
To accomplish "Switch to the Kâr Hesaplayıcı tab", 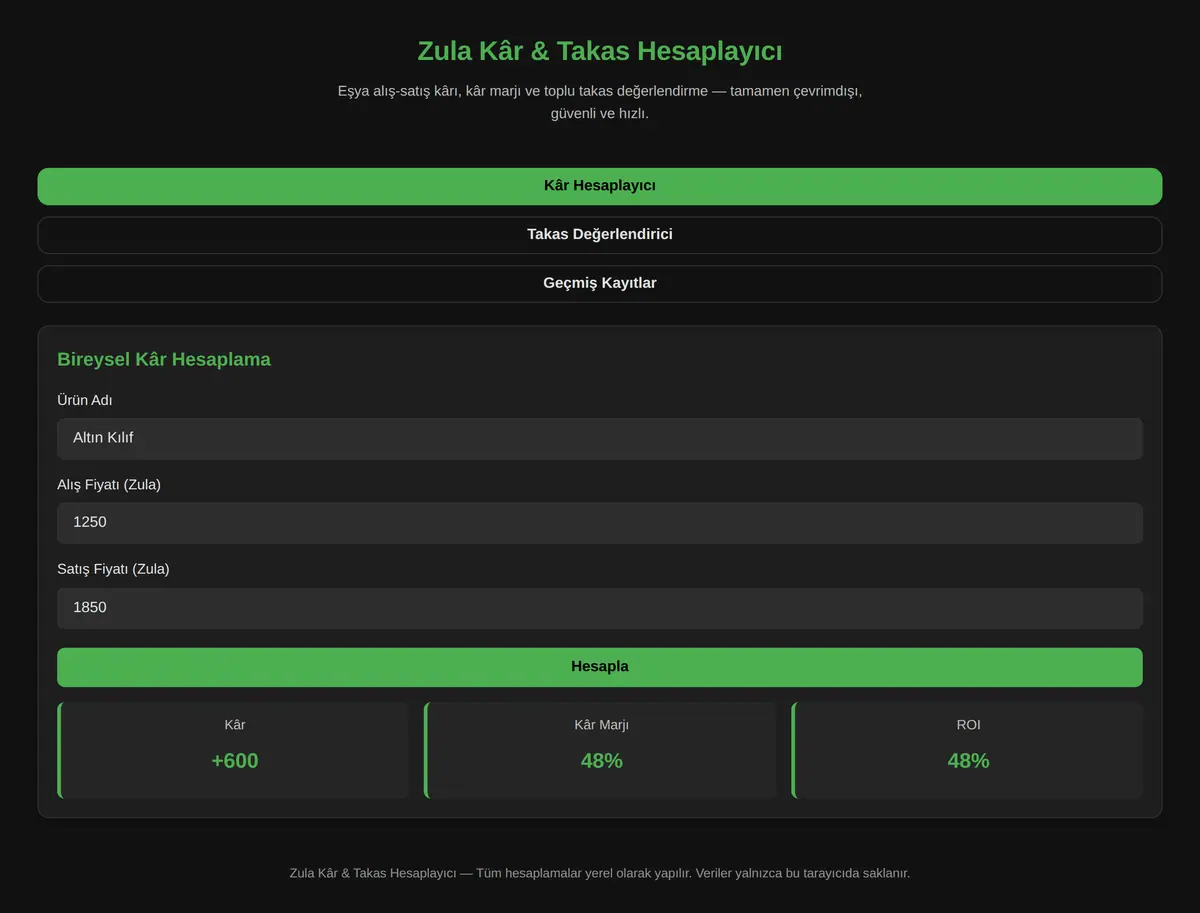I will 600,186.
